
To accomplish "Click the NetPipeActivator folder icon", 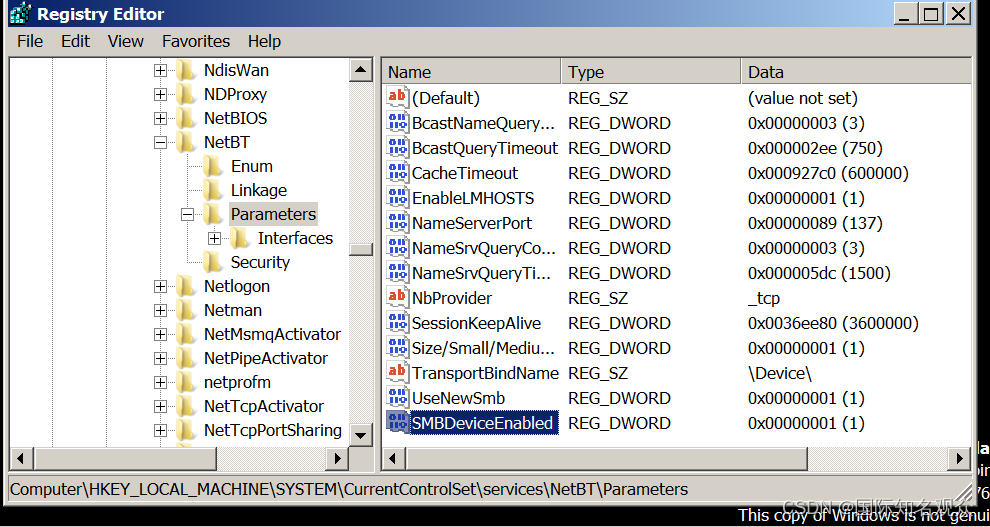I will [x=186, y=358].
